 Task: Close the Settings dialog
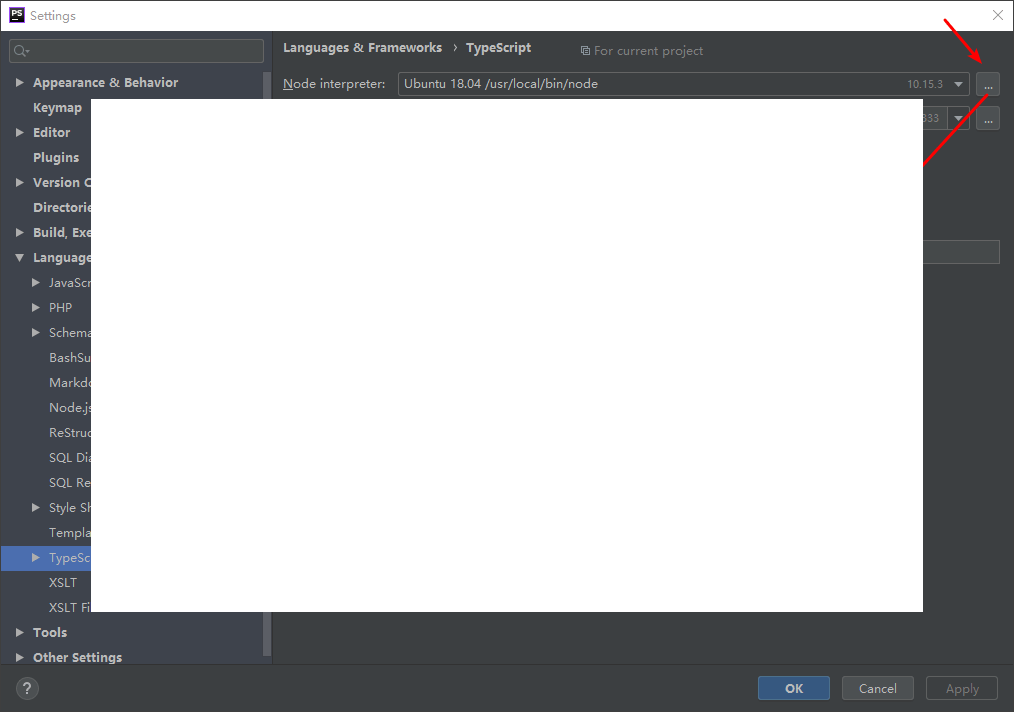click(x=998, y=16)
